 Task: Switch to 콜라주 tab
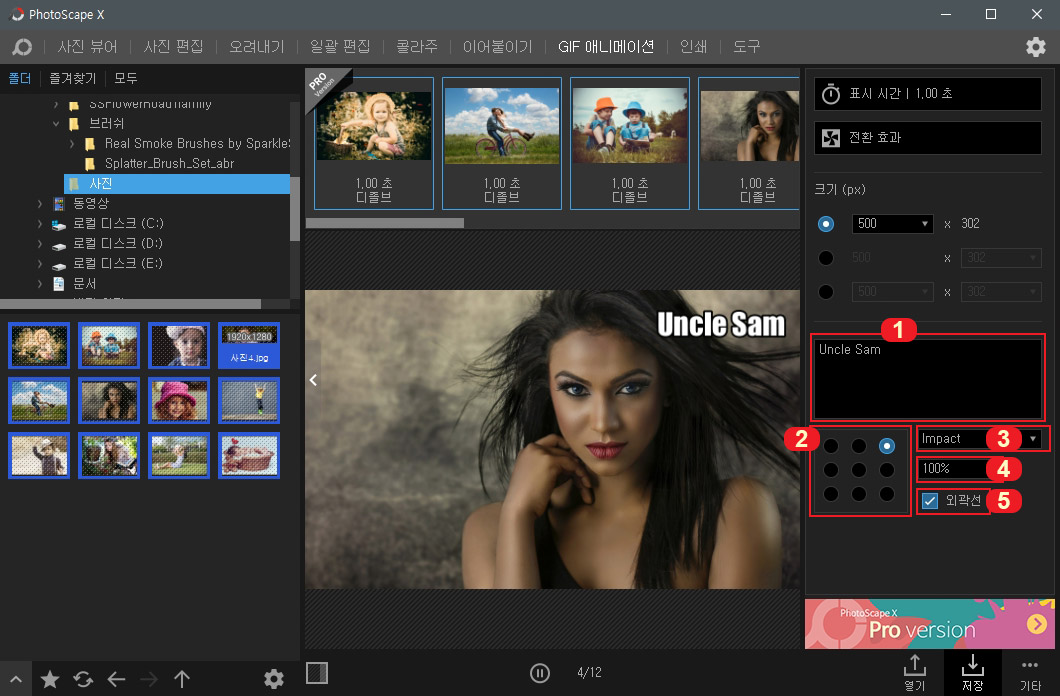coord(416,47)
